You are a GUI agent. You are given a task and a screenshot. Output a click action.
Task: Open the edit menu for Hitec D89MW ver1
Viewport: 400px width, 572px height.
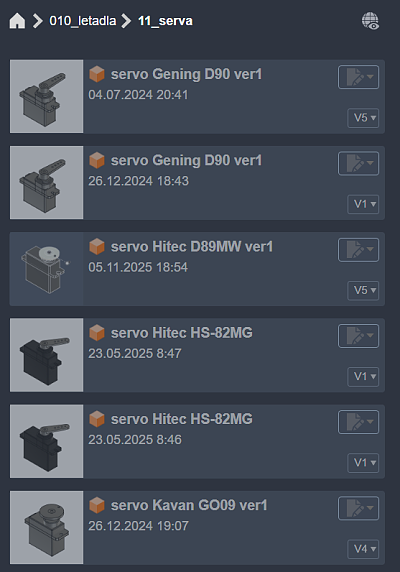coord(358,250)
